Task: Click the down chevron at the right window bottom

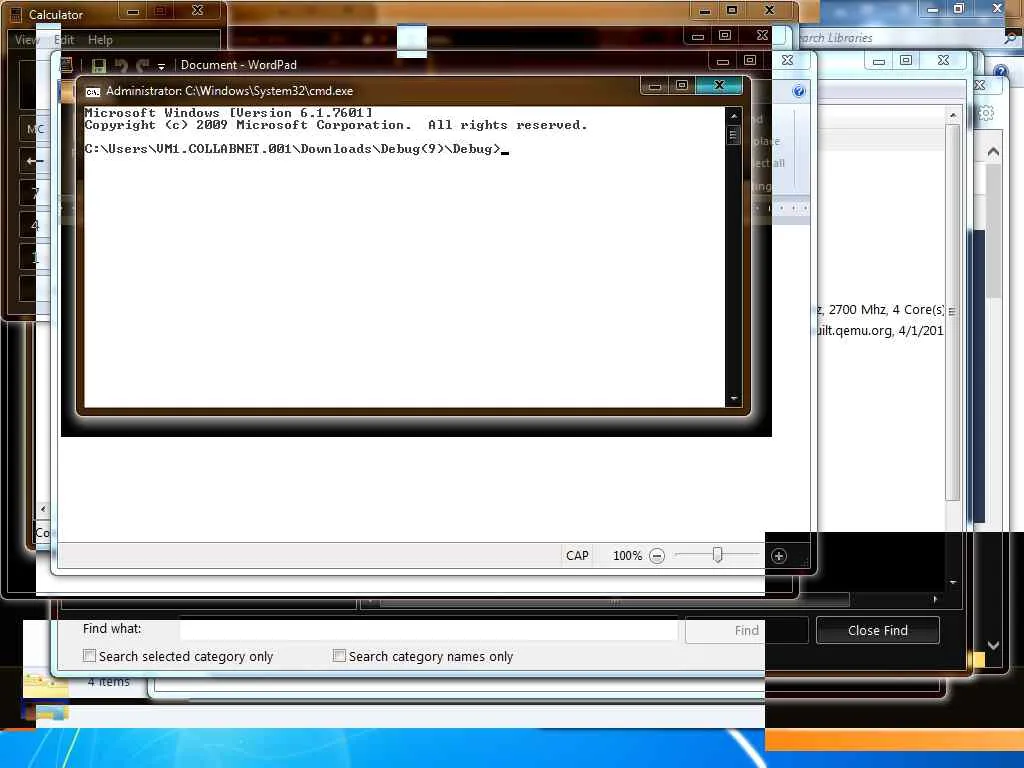Action: [993, 645]
